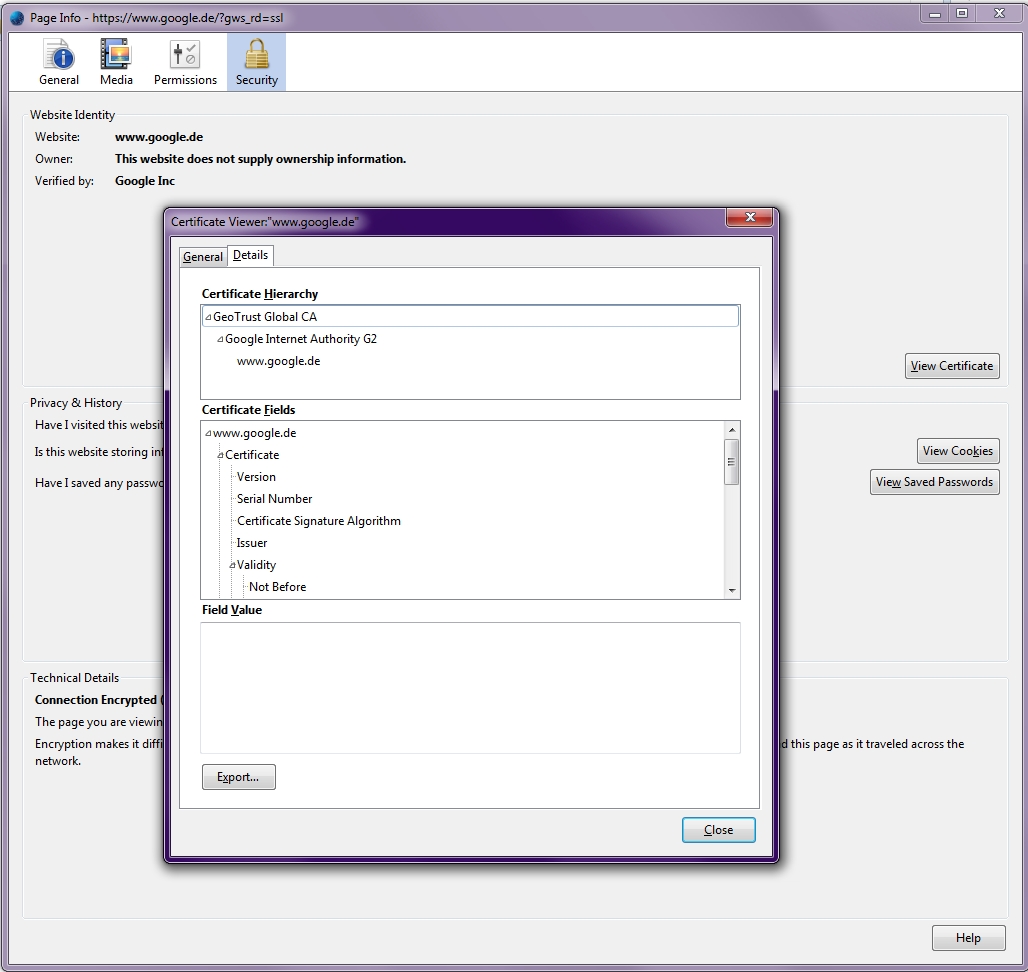Collapse the GeoTrust Global CA node
This screenshot has width=1028, height=972.
208,317
